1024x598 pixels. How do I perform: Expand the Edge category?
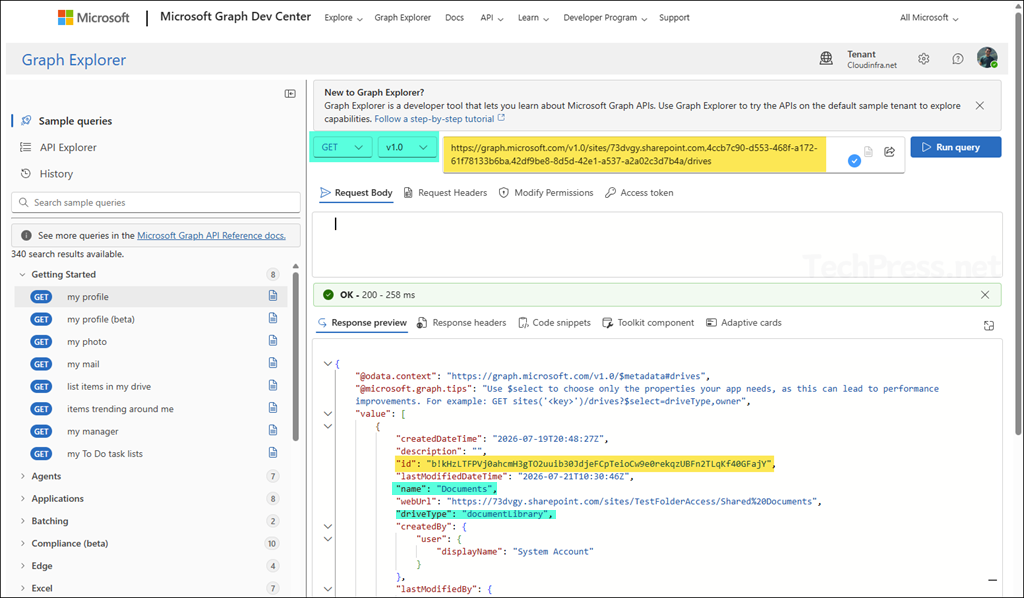point(22,565)
